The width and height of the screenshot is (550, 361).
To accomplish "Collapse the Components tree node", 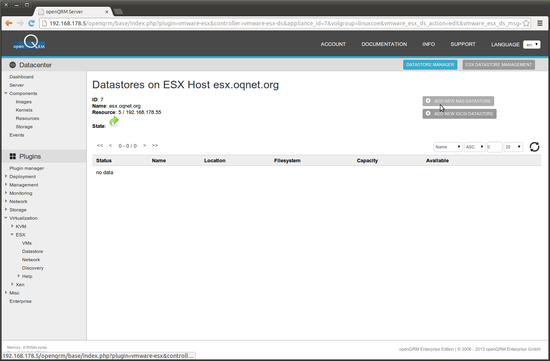I will [6, 93].
